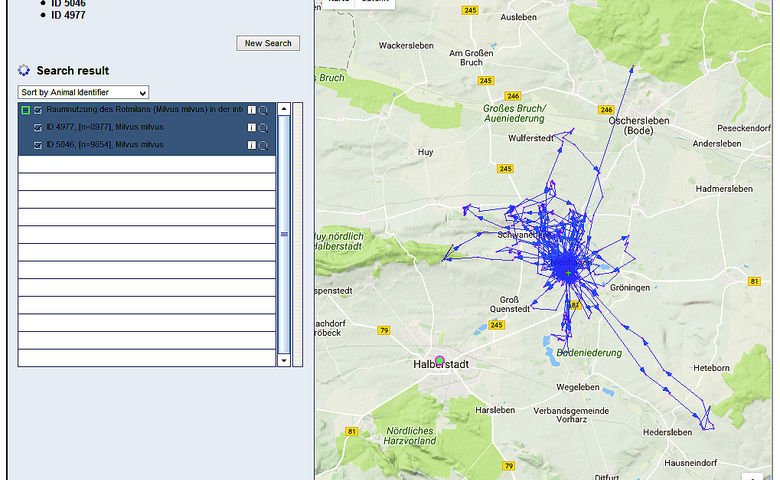Click the yellow striped overview bar beside the scrollbar

tap(297, 235)
